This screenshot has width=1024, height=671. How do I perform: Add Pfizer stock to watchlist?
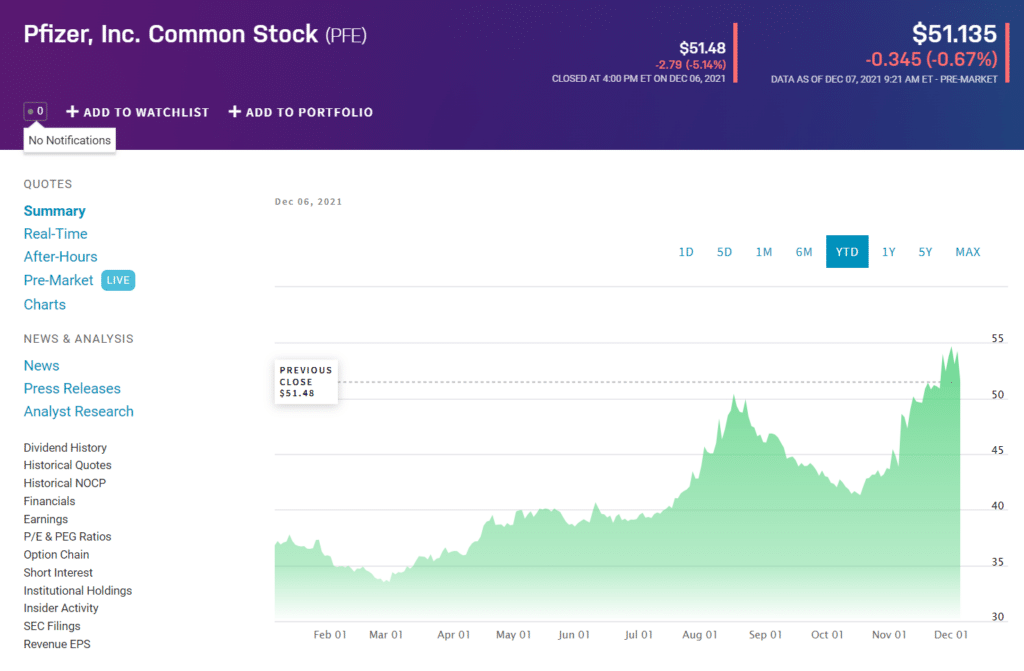tap(138, 112)
